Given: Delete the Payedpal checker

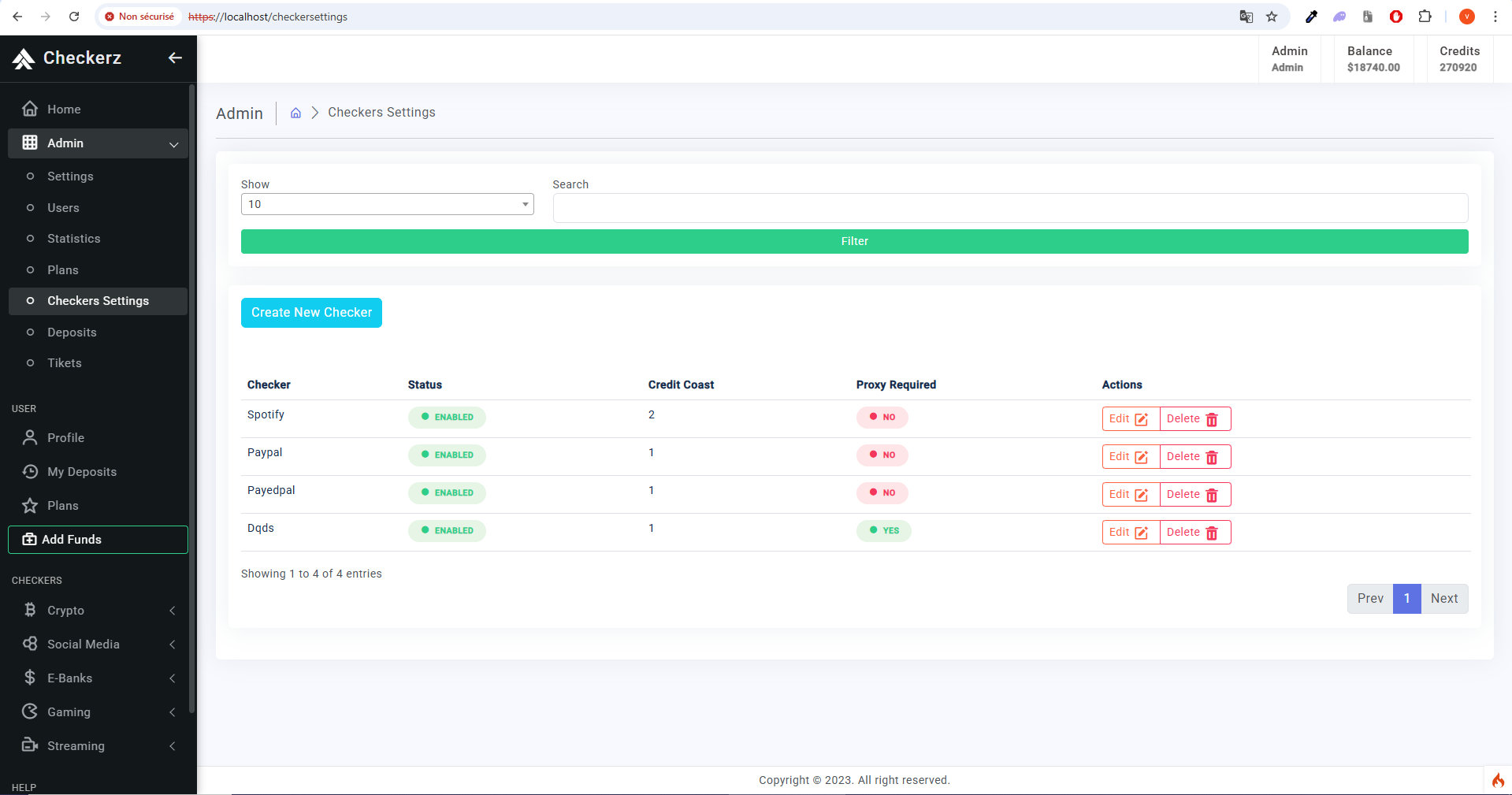Looking at the screenshot, I should 1194,494.
